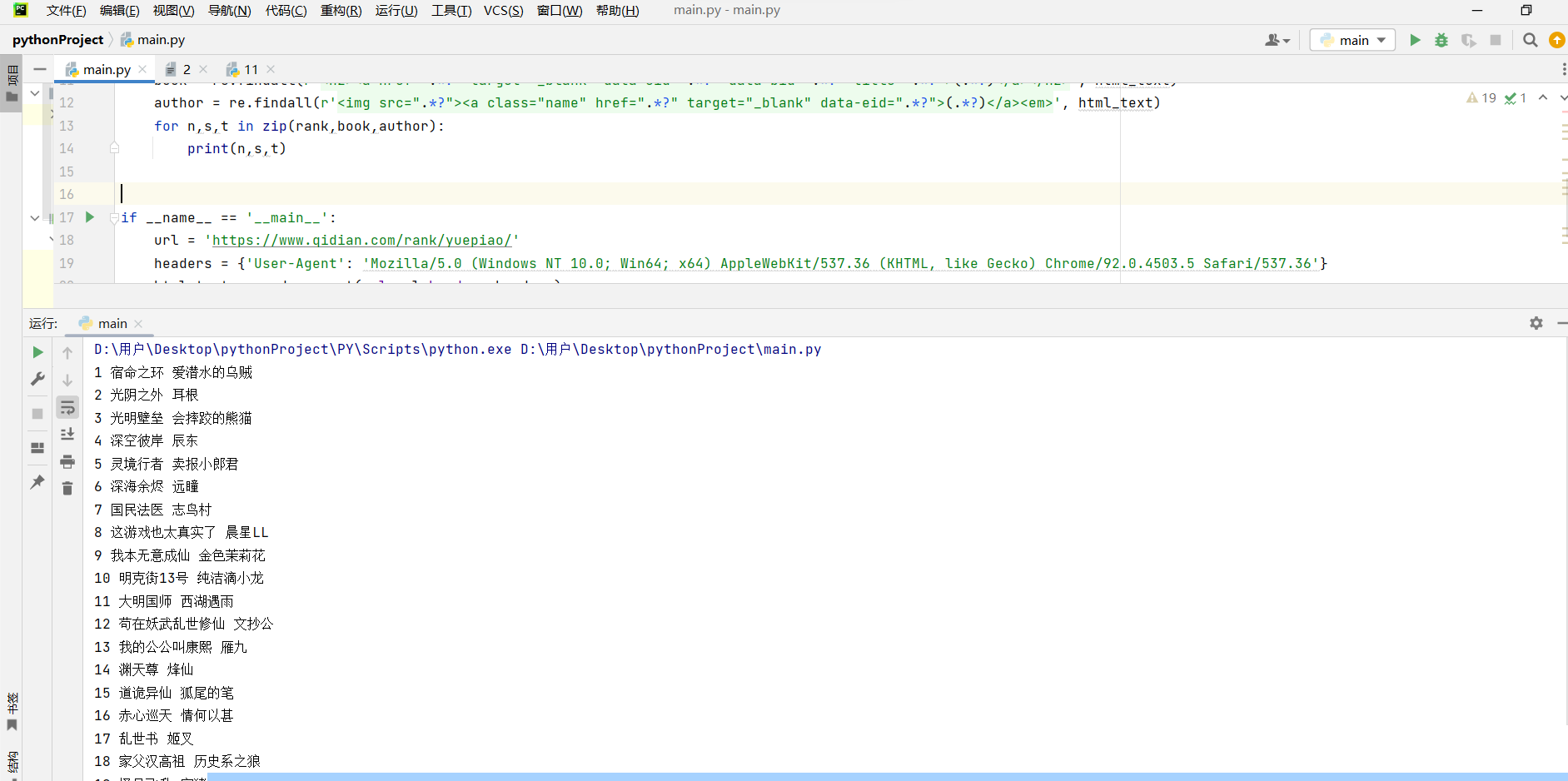Toggle scroll to end of console
Viewport: 1568px width, 781px height.
tap(67, 434)
